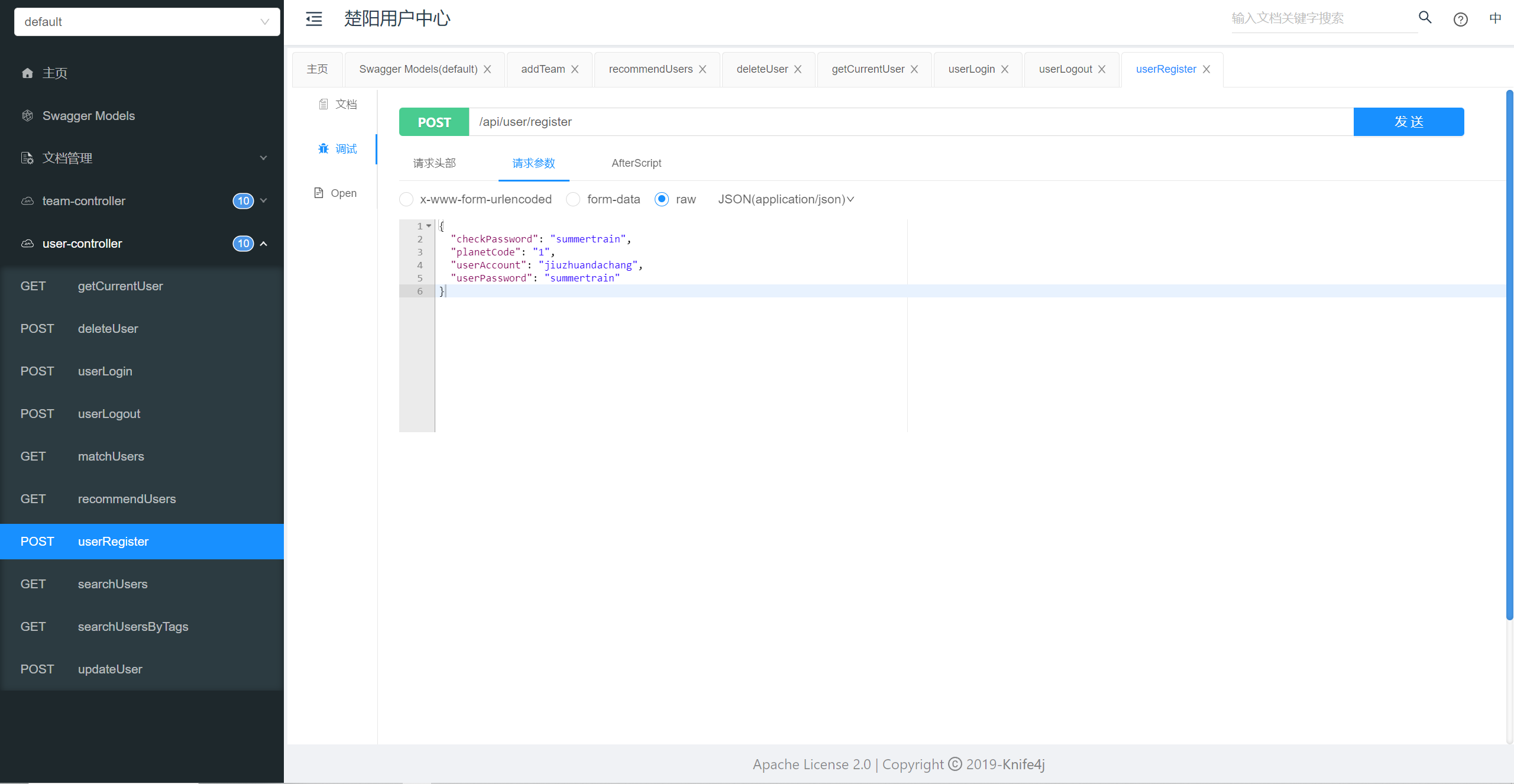Open the AfterScript tab
This screenshot has height=784, width=1514.
click(x=636, y=163)
